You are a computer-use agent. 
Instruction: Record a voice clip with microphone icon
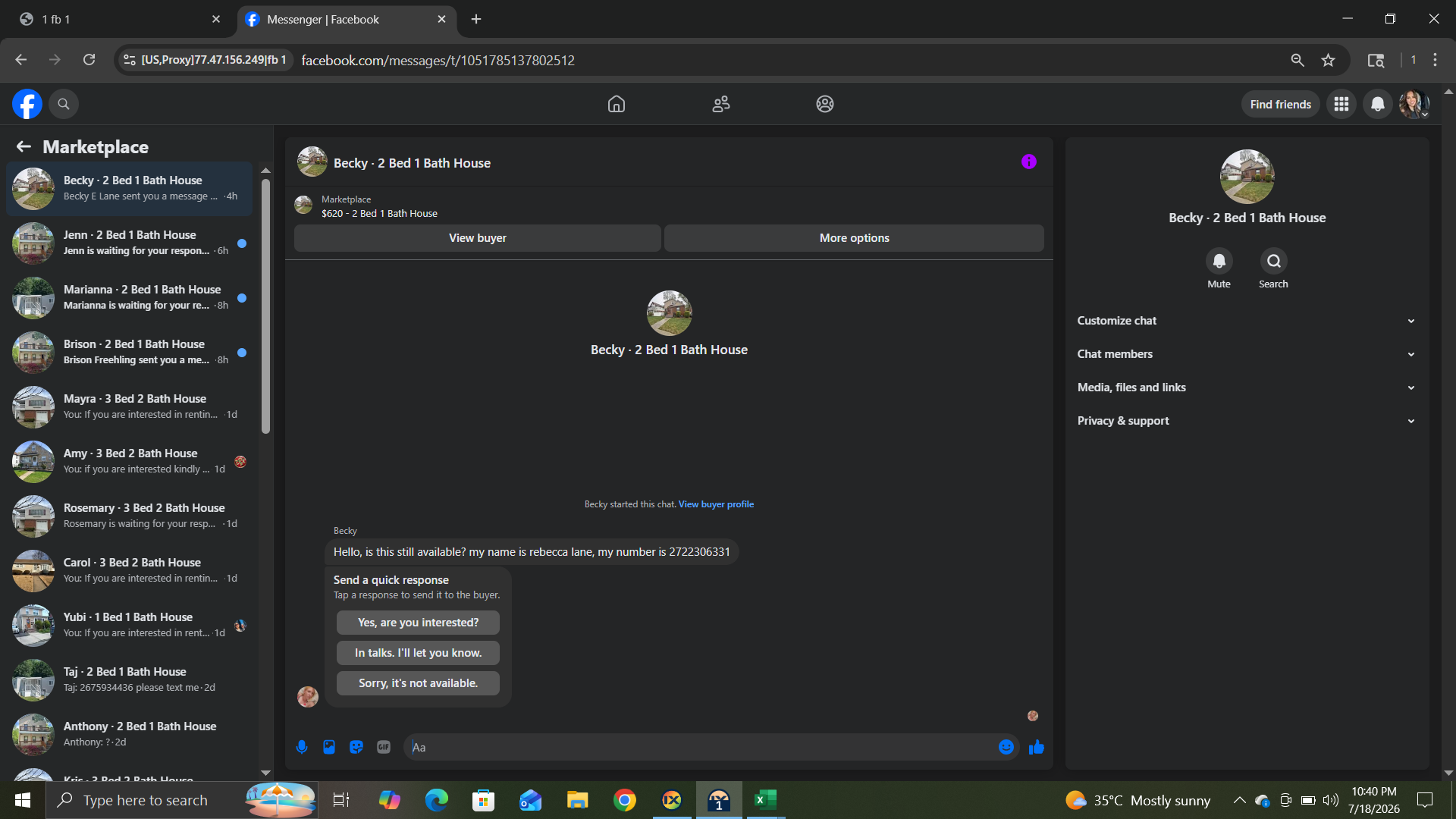click(x=302, y=747)
